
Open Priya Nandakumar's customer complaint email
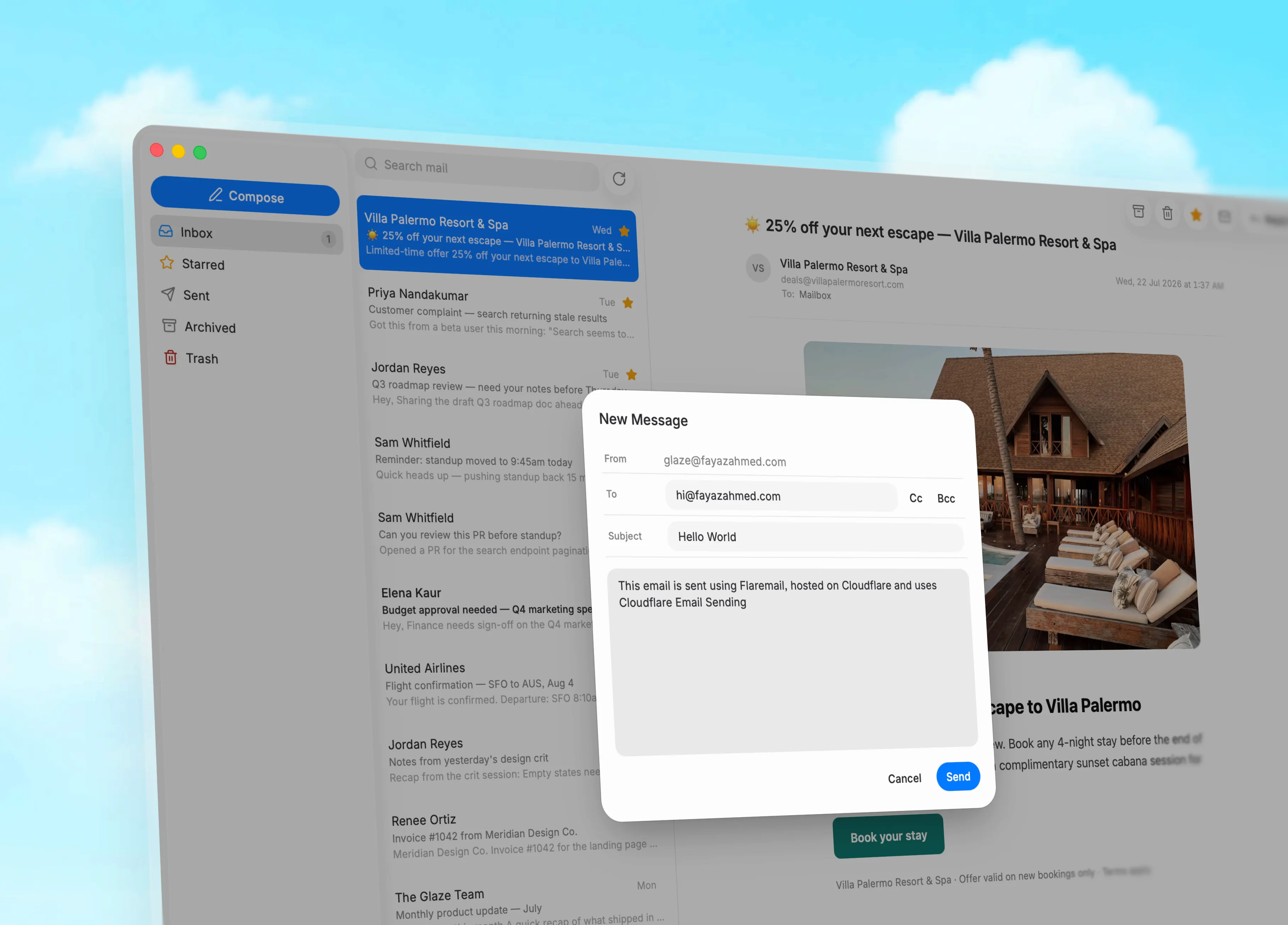[502, 312]
